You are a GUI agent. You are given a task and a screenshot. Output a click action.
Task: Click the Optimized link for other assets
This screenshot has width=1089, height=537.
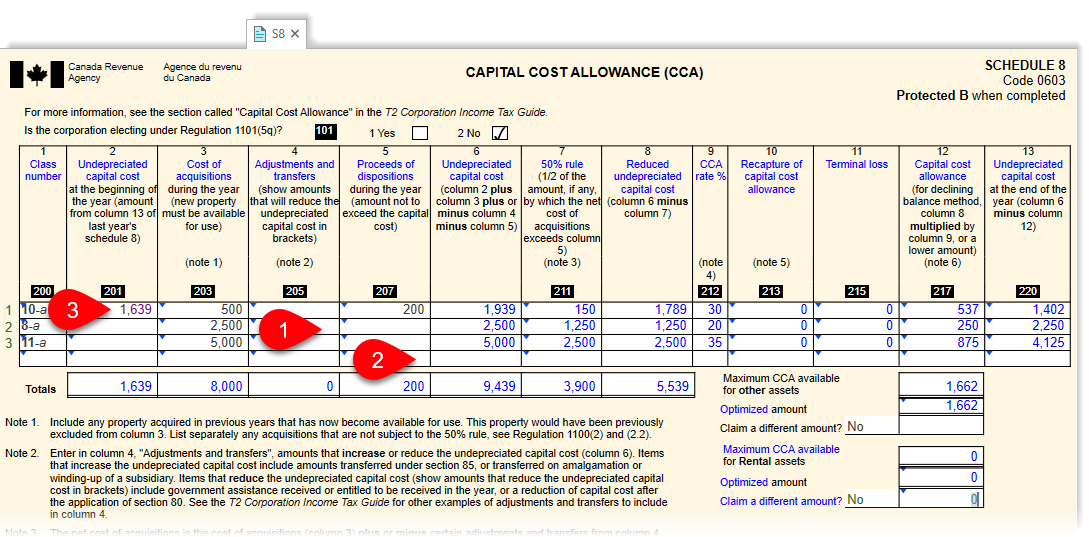(x=744, y=409)
